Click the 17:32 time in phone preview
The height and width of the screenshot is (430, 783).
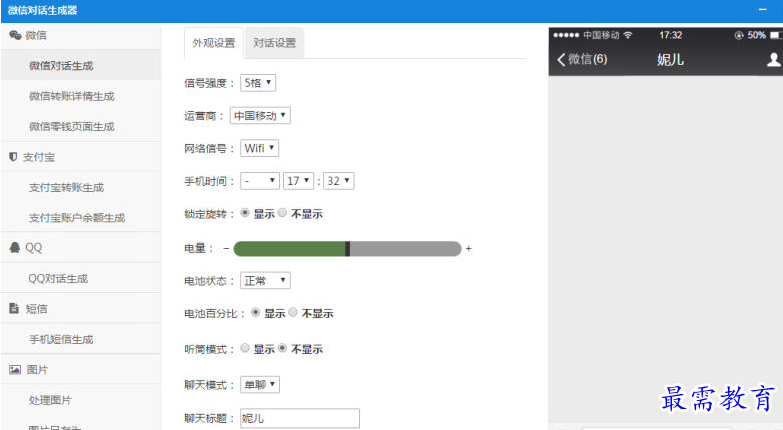(670, 35)
